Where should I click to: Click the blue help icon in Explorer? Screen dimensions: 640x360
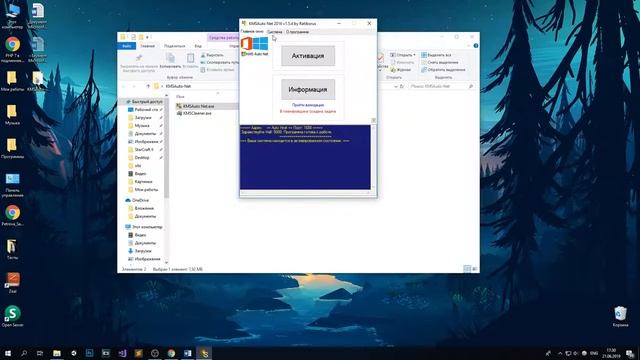476,46
